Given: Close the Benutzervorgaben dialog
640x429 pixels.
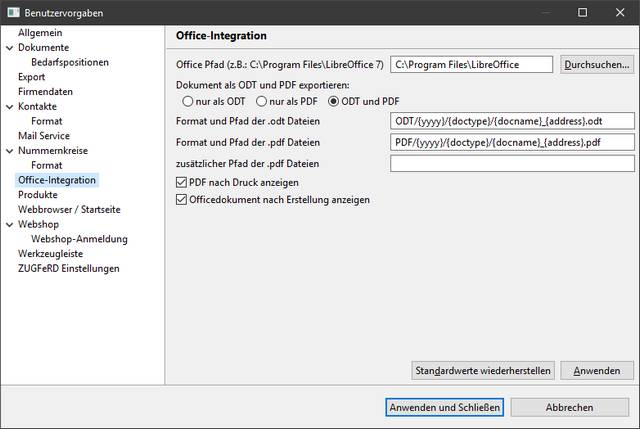Looking at the screenshot, I should tap(620, 12).
